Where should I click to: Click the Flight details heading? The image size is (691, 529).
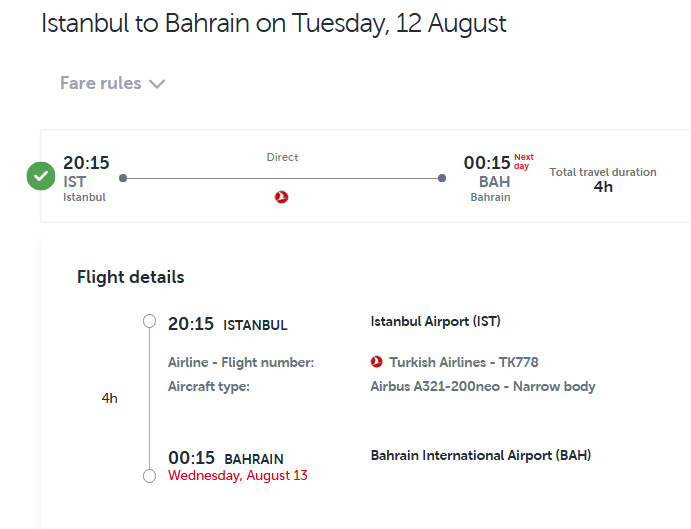[130, 277]
